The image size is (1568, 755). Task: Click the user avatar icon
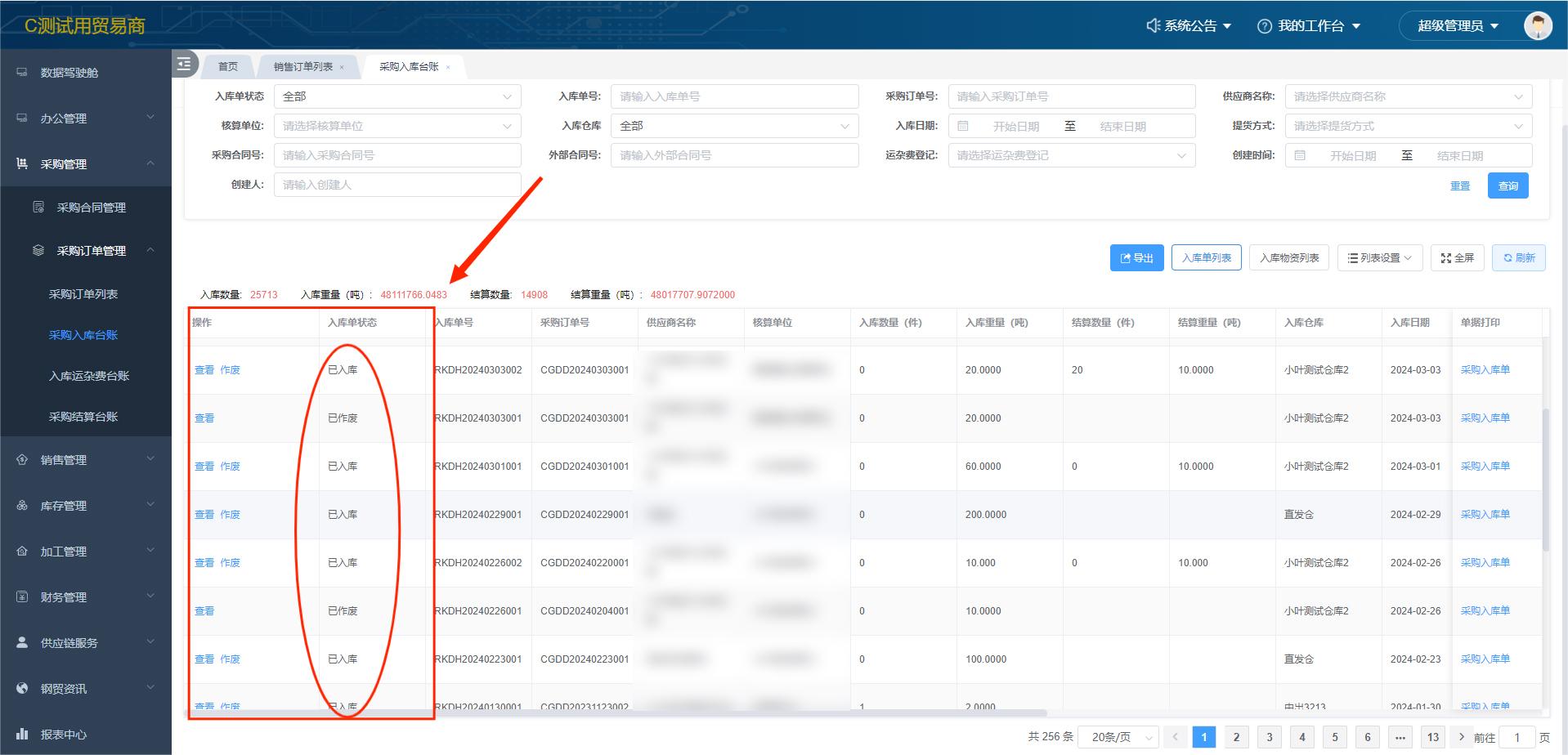pos(1538,25)
